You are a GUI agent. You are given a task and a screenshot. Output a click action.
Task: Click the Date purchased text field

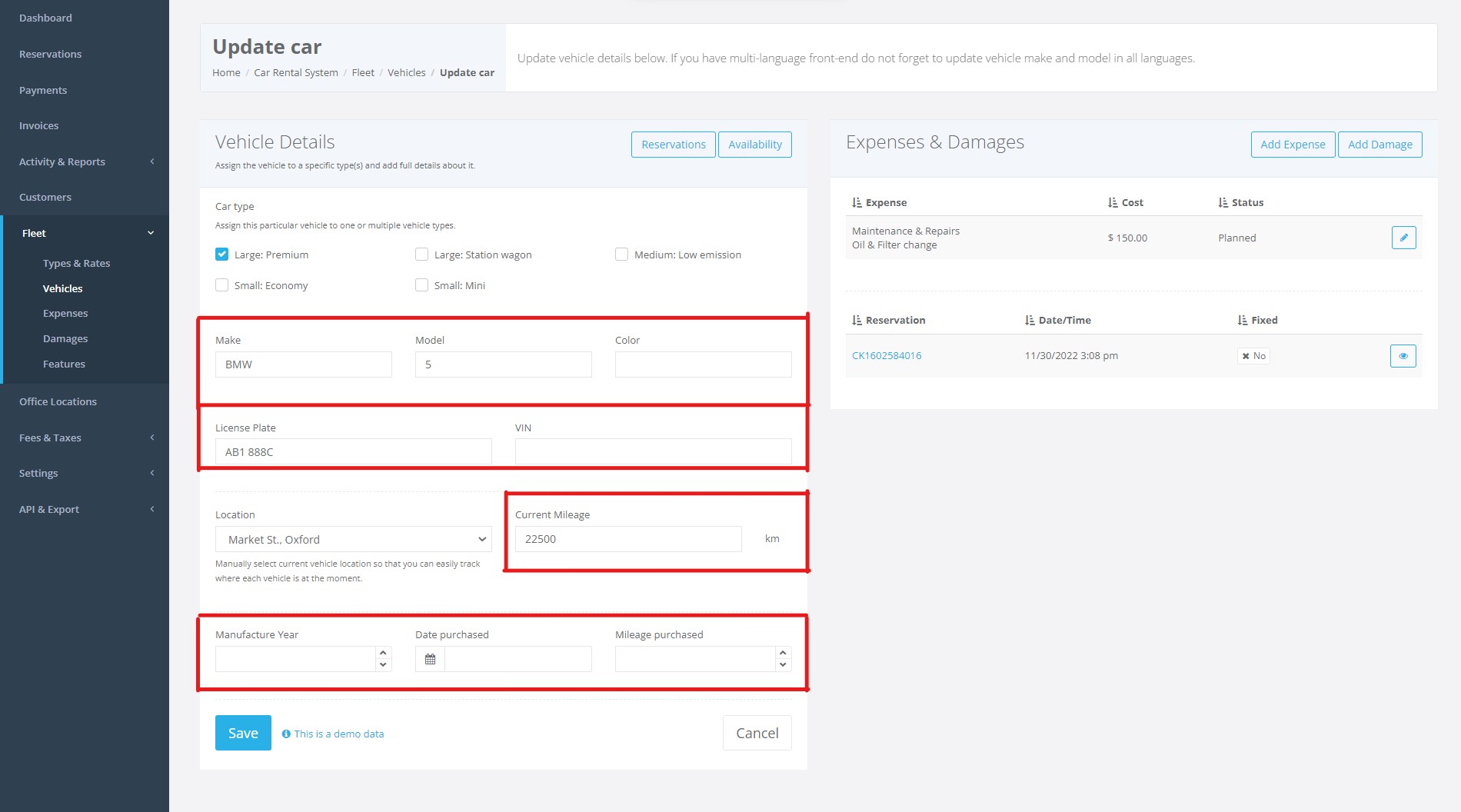click(x=518, y=659)
